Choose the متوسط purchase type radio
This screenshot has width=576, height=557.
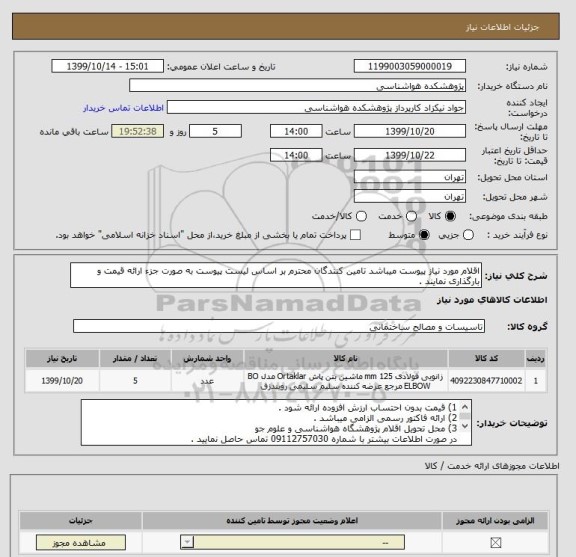(424, 235)
